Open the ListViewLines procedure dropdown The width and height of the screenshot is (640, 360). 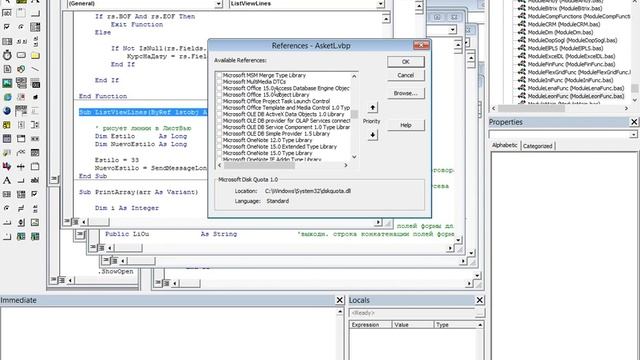coord(380,4)
